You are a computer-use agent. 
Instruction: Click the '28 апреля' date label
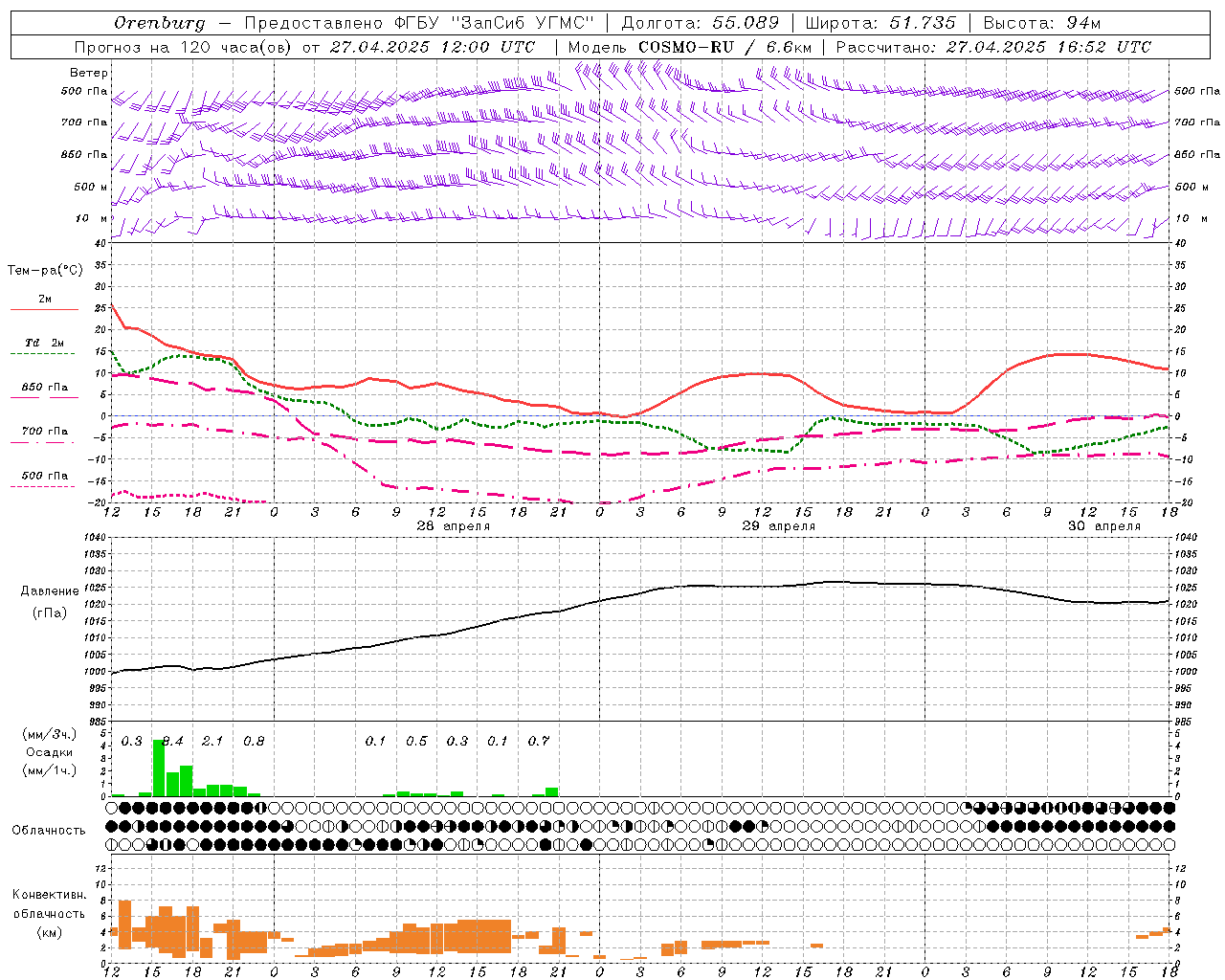click(453, 526)
